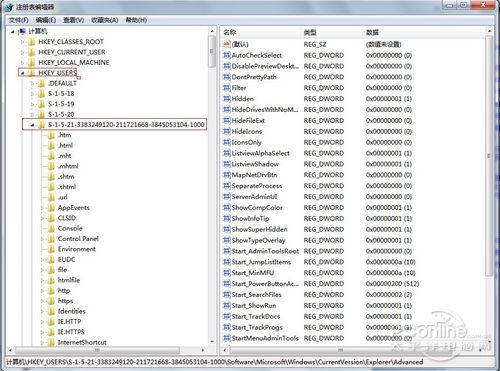500x371 pixels.
Task: Select the InternetShortcut key
Action: pos(82,342)
